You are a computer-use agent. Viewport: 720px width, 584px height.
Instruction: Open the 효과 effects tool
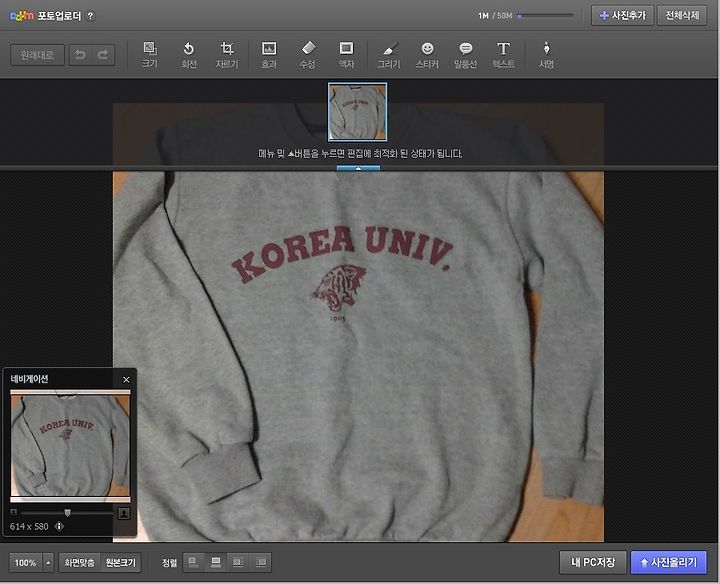click(269, 55)
